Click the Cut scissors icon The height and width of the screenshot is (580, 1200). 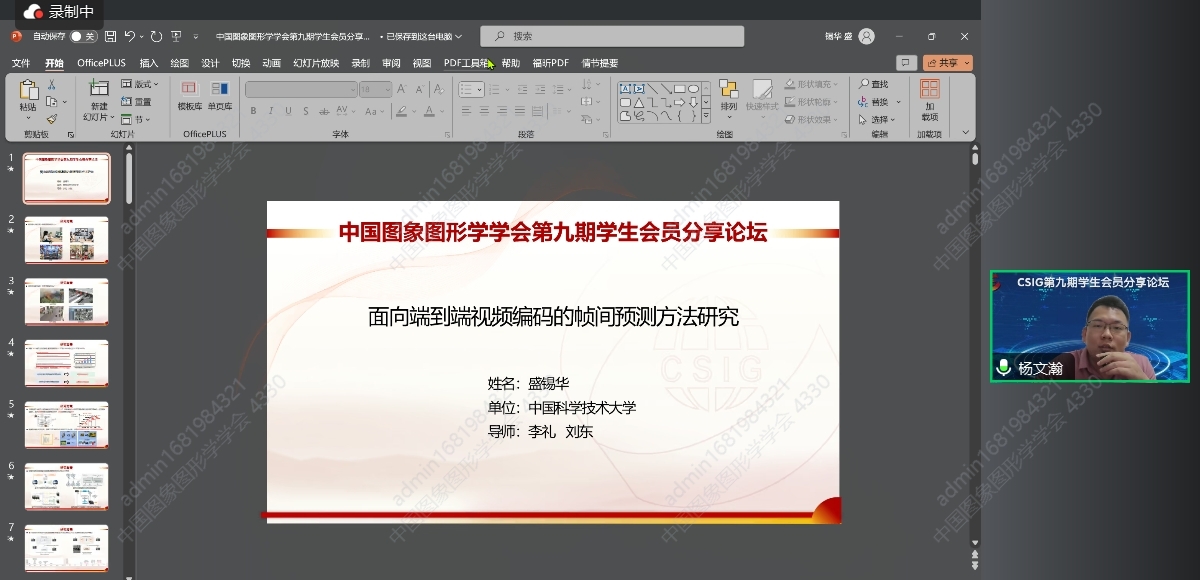[x=52, y=86]
